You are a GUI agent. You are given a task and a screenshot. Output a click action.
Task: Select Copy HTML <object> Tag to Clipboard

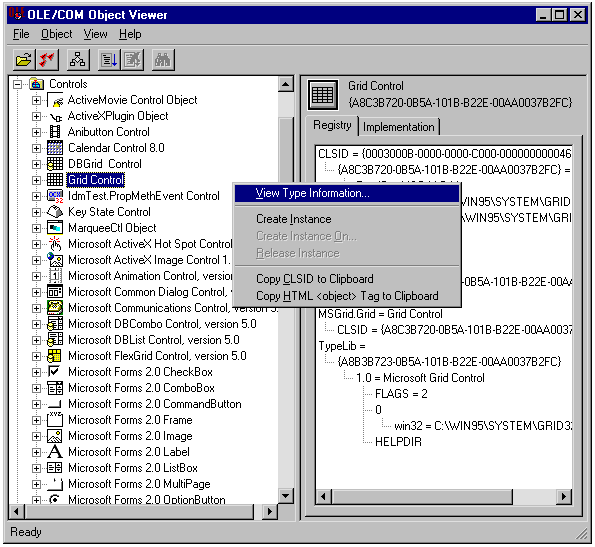(347, 296)
